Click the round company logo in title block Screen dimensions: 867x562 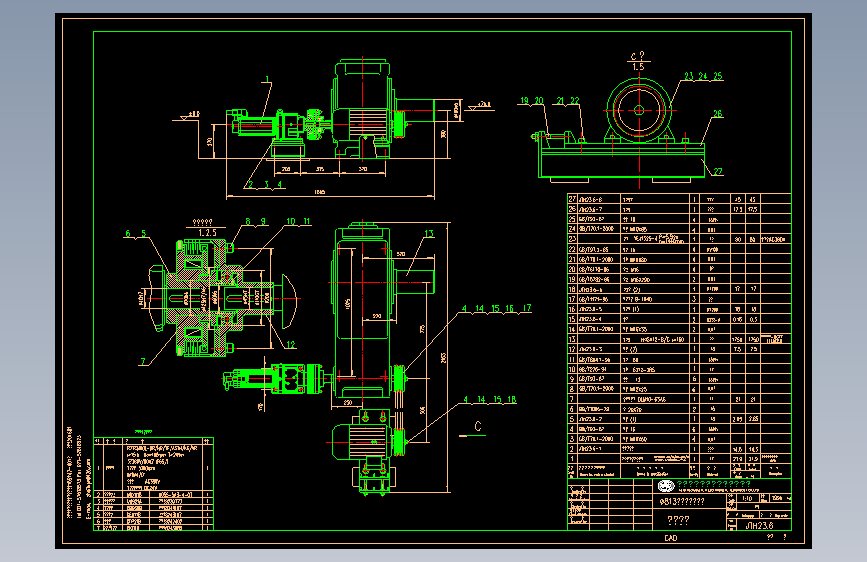pos(666,486)
